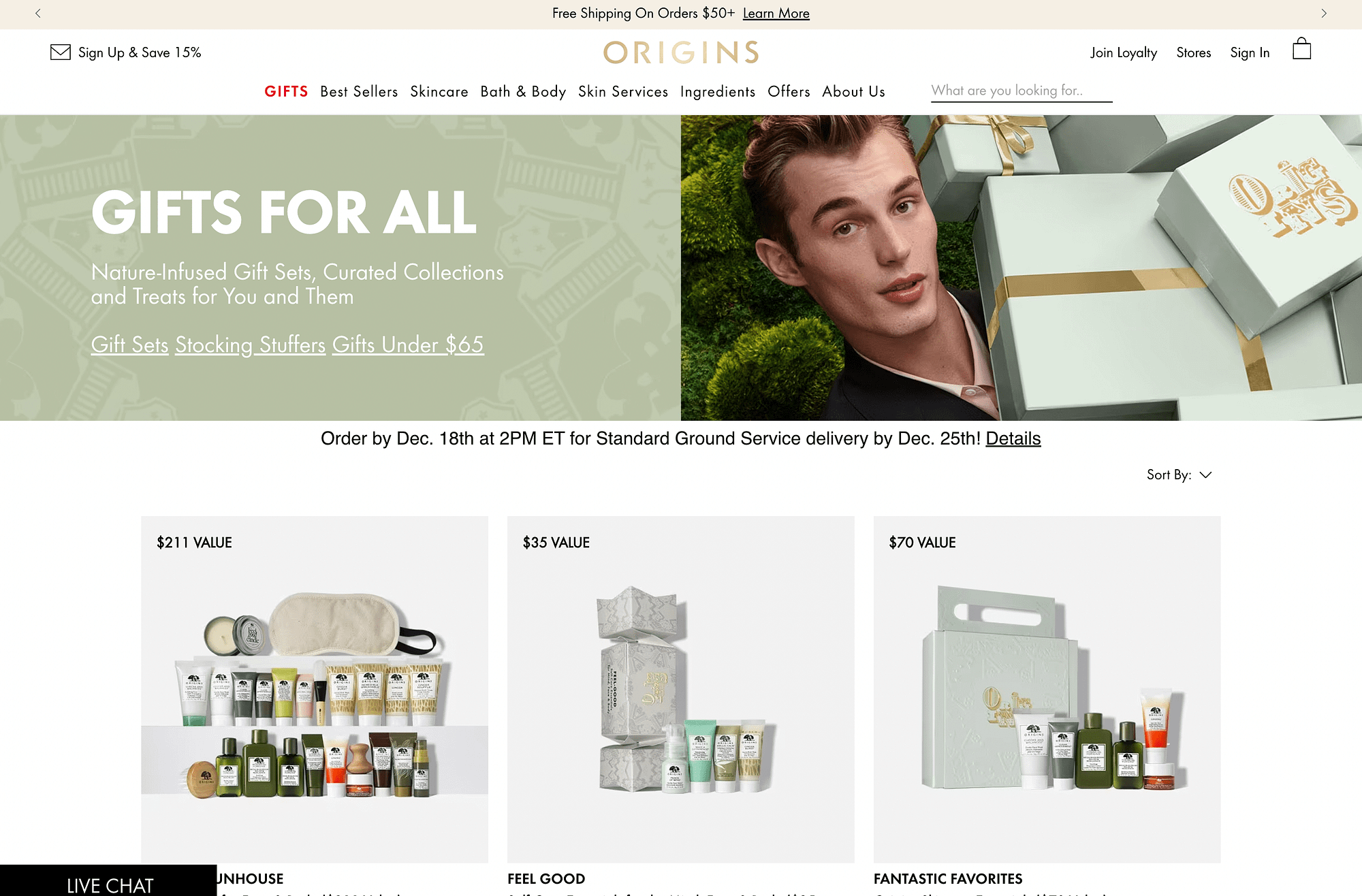
Task: Click the Stores icon link
Action: point(1193,51)
